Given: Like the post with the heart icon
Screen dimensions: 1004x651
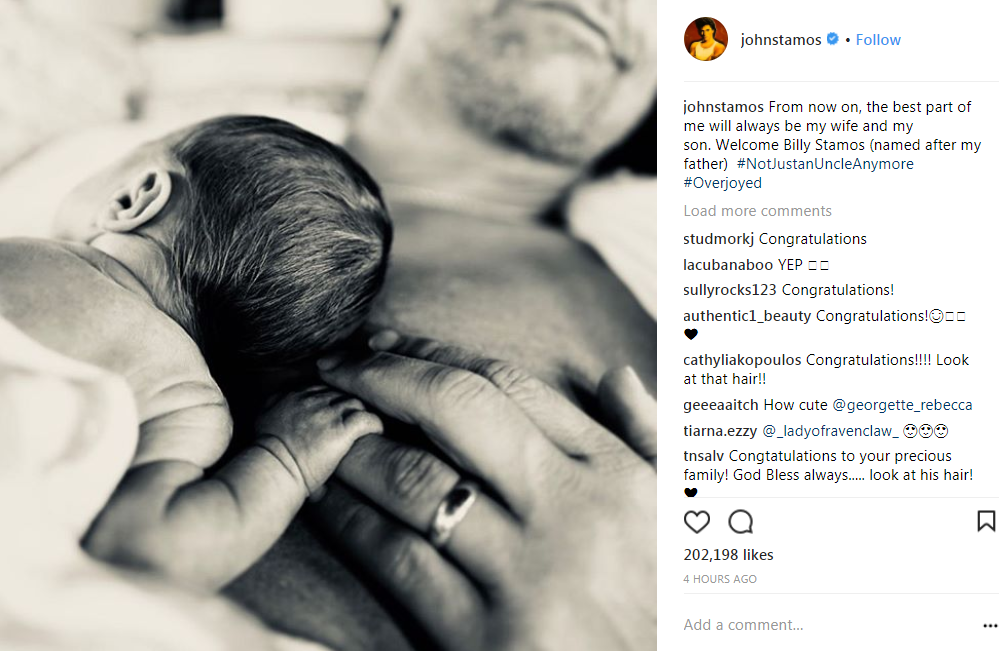Looking at the screenshot, I should 697,522.
